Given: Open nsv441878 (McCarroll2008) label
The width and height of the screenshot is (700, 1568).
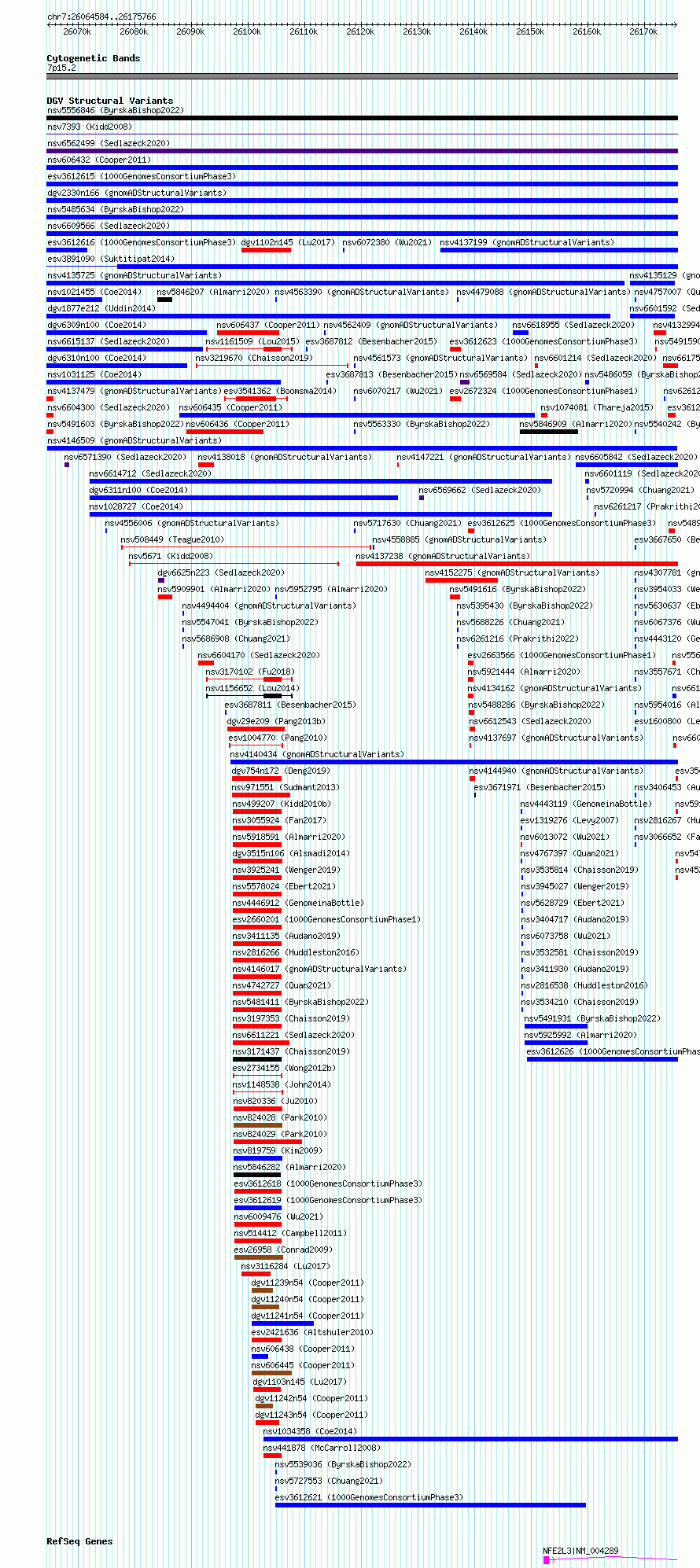Looking at the screenshot, I should click(x=322, y=1448).
